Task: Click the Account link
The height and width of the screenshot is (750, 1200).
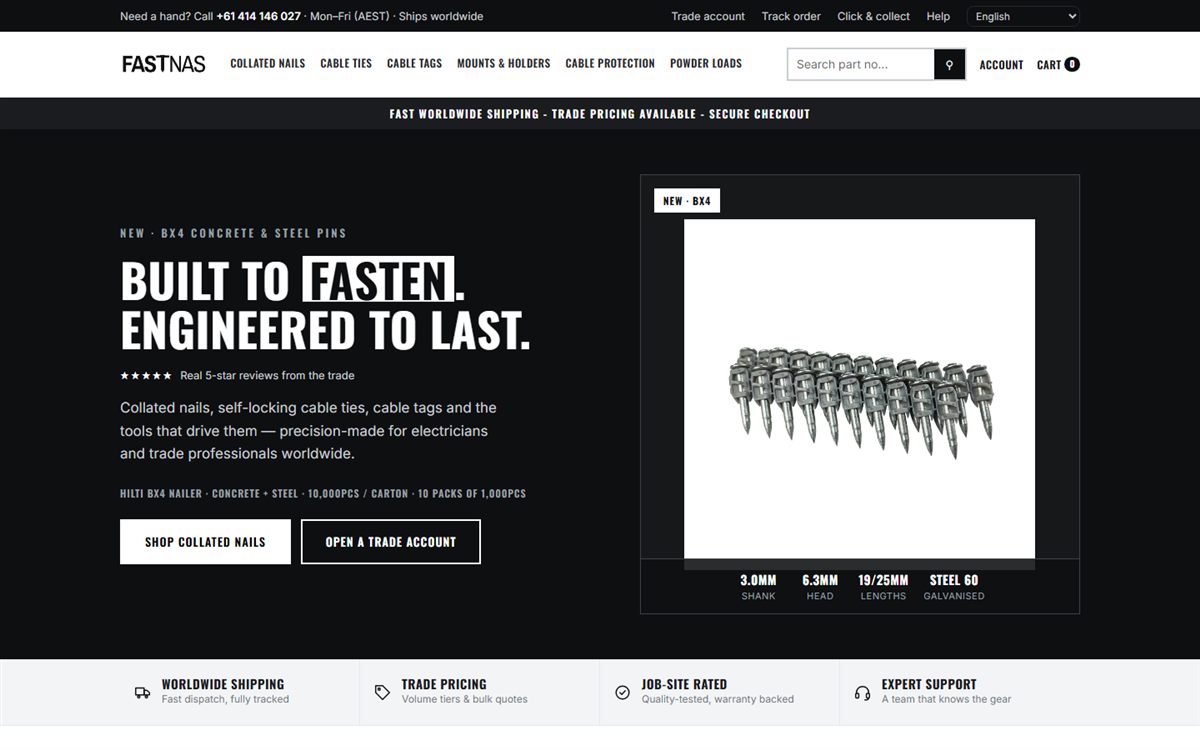Action: (x=1001, y=65)
